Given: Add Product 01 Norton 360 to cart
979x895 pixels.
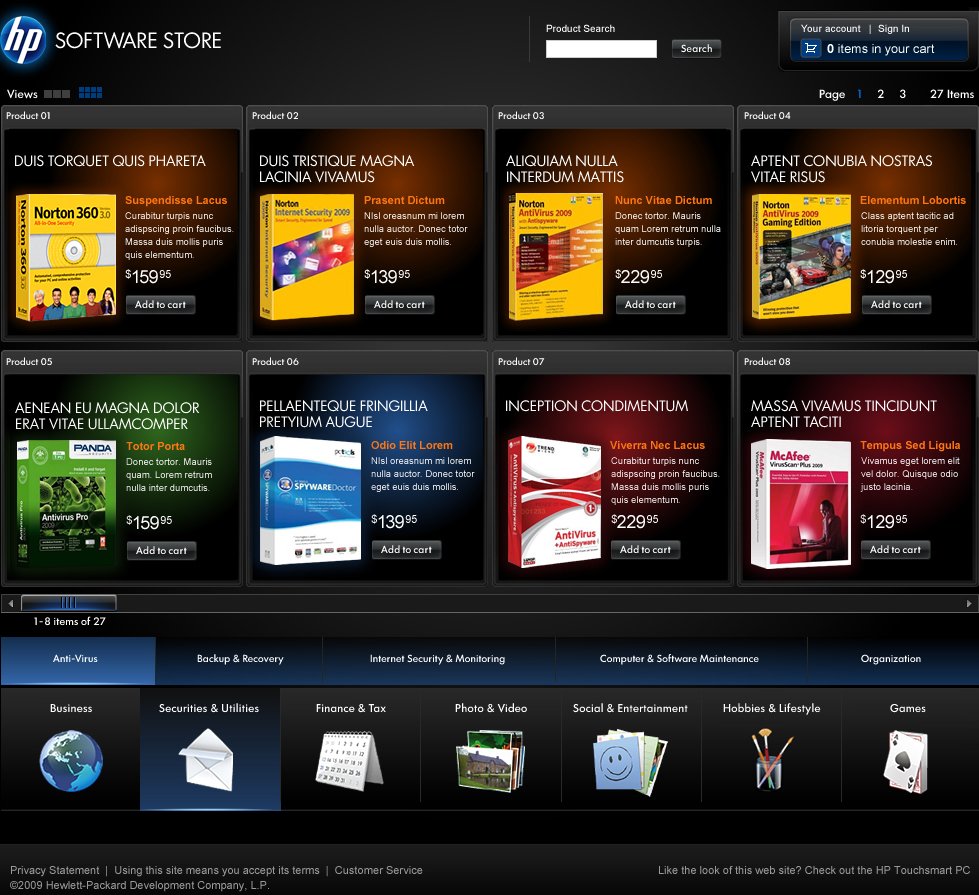Looking at the screenshot, I should 160,305.
